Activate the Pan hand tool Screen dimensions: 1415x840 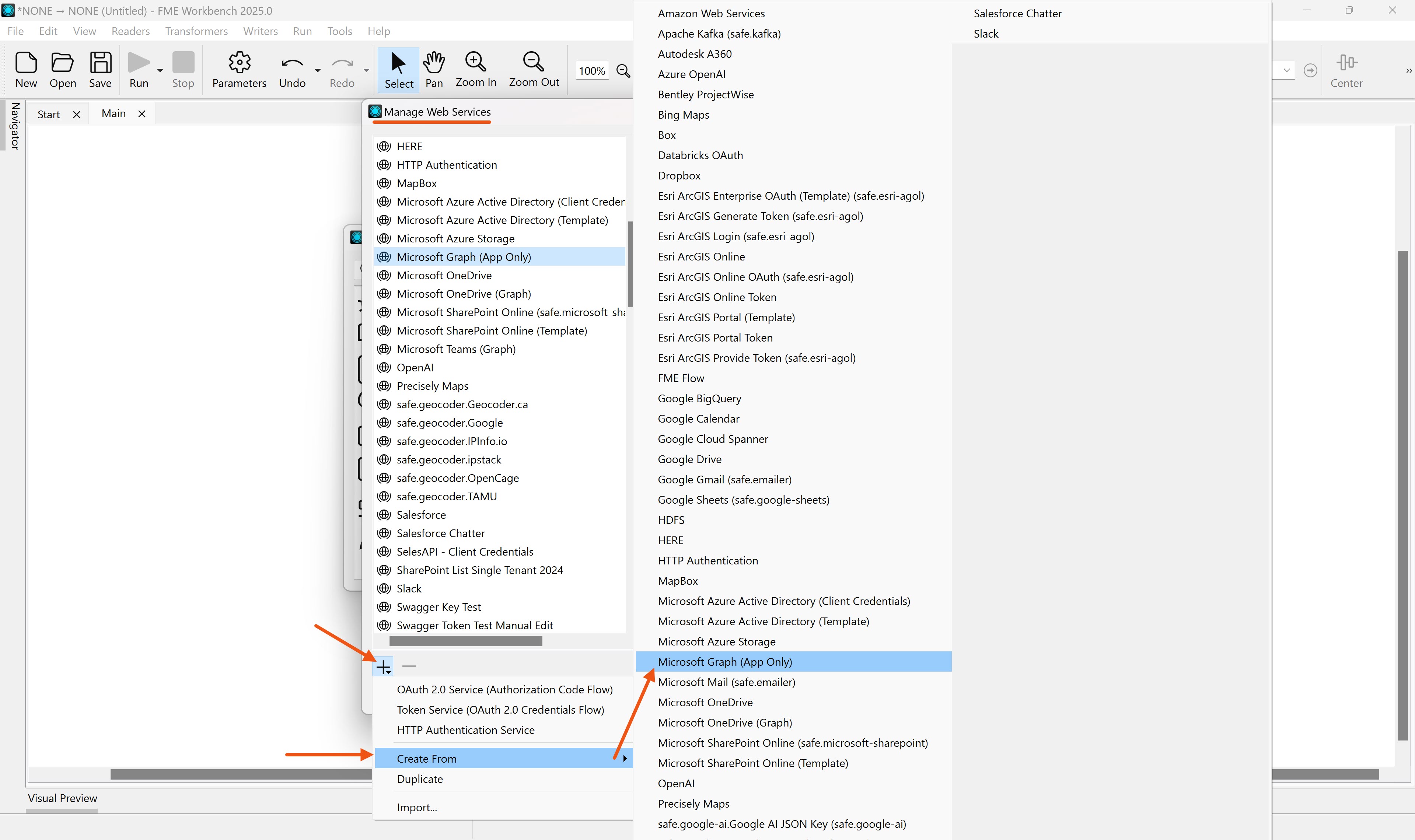coord(434,62)
